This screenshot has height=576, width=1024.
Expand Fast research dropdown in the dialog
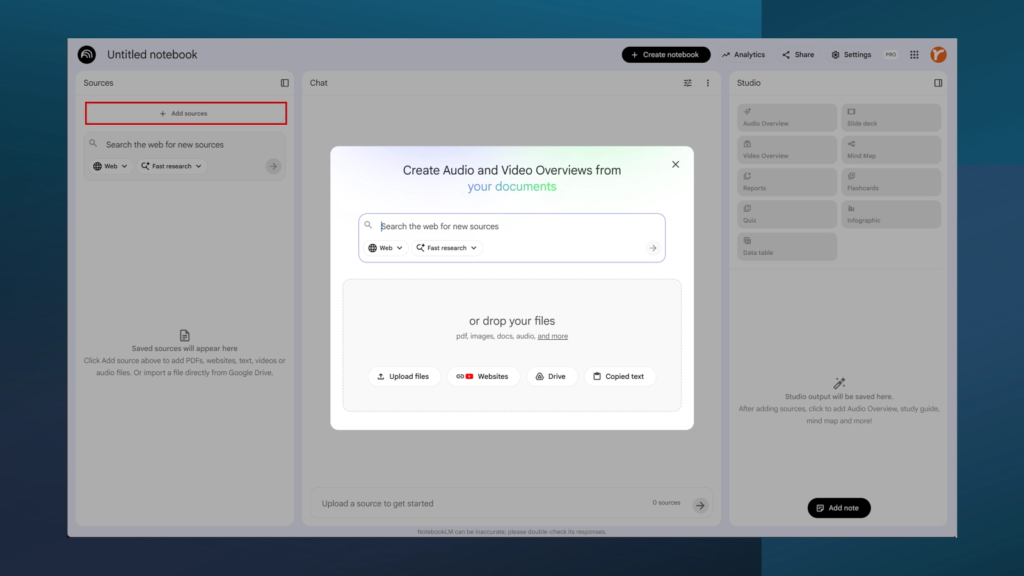[x=448, y=248]
